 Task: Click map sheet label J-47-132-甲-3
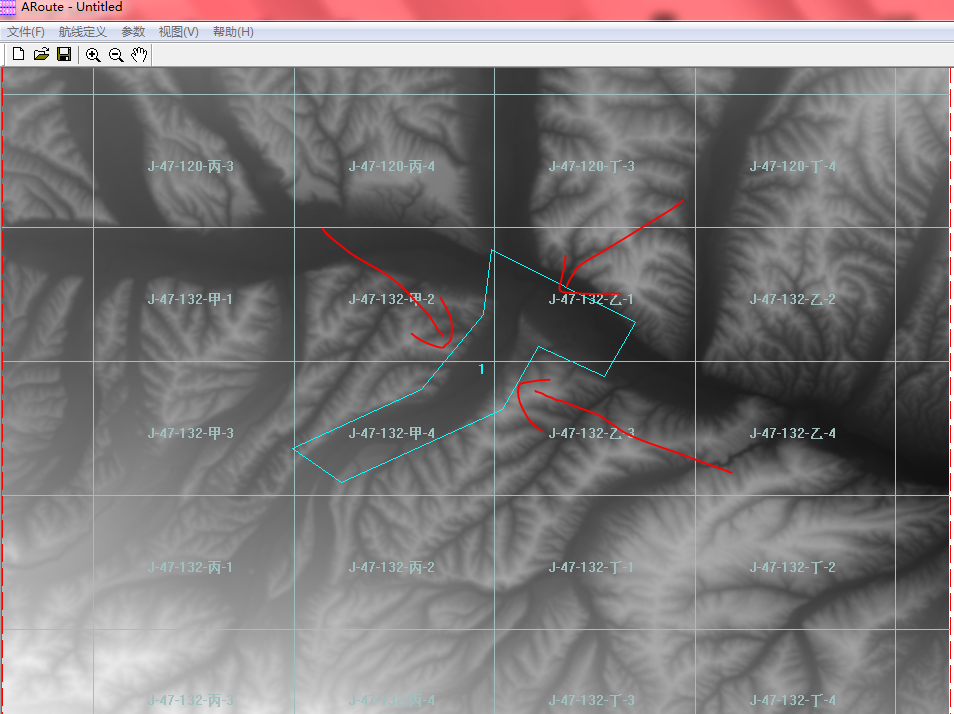(x=190, y=433)
